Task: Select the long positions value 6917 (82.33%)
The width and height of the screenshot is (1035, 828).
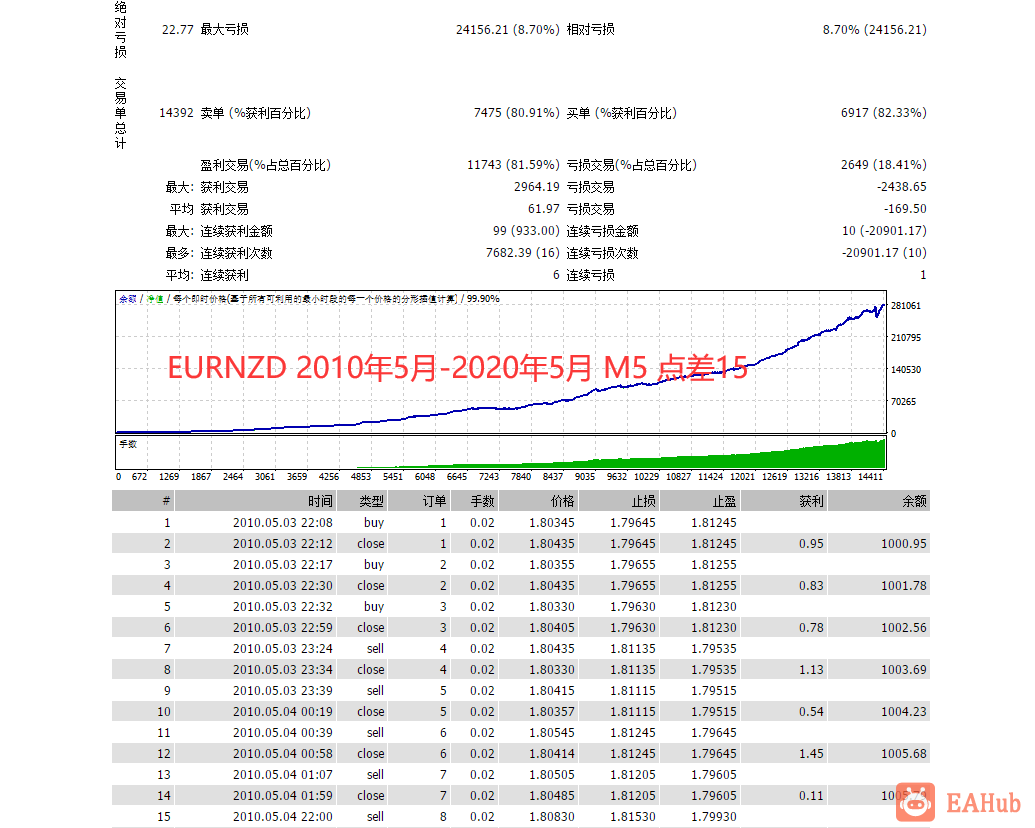Action: tap(884, 113)
